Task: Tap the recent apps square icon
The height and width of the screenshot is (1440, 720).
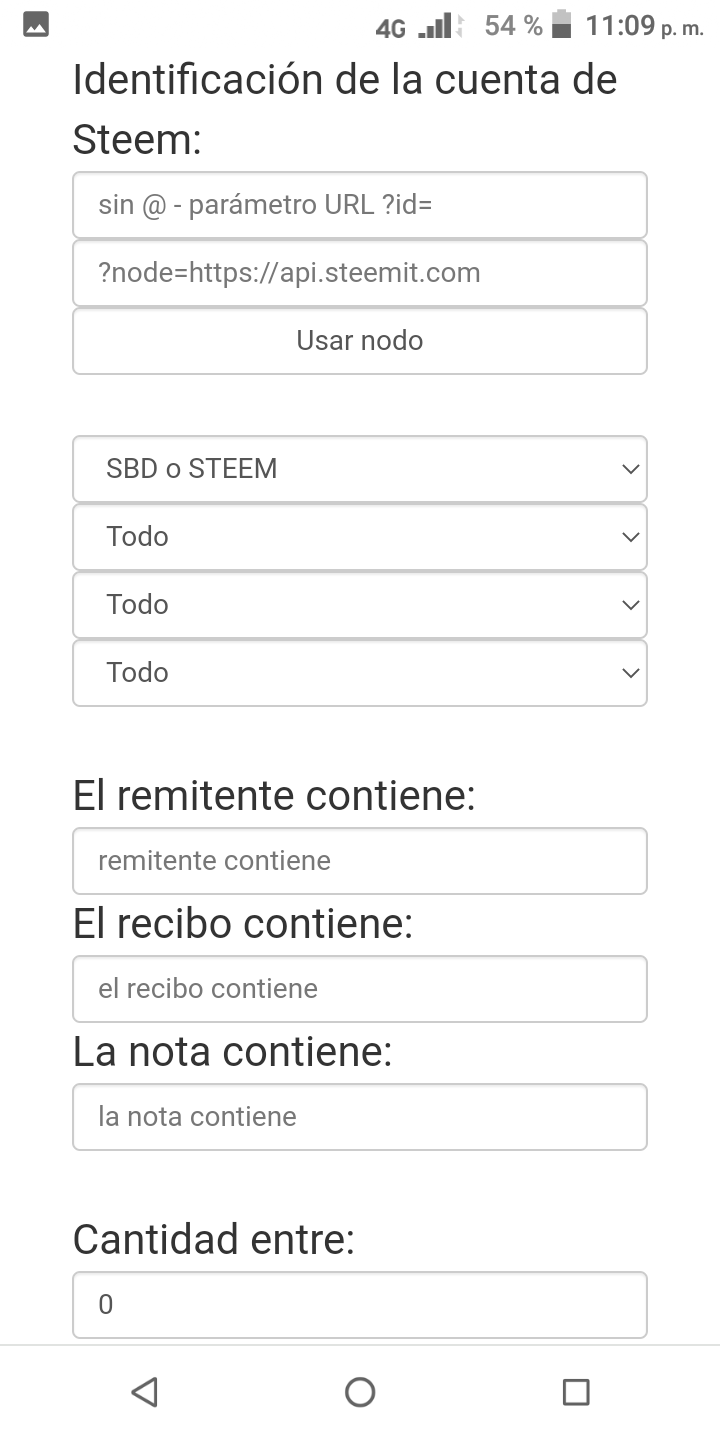Action: click(x=575, y=1391)
